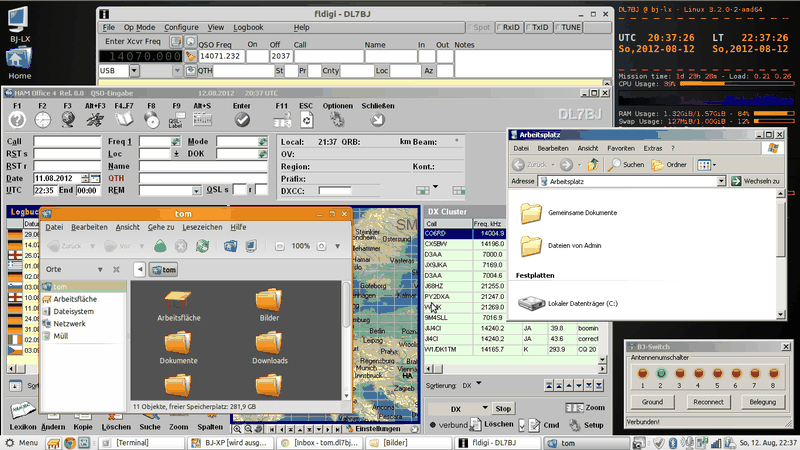Viewport: 800px width, 450px height.
Task: Click the Reconnect button in BJ-Switch
Action: pyautogui.click(x=708, y=402)
